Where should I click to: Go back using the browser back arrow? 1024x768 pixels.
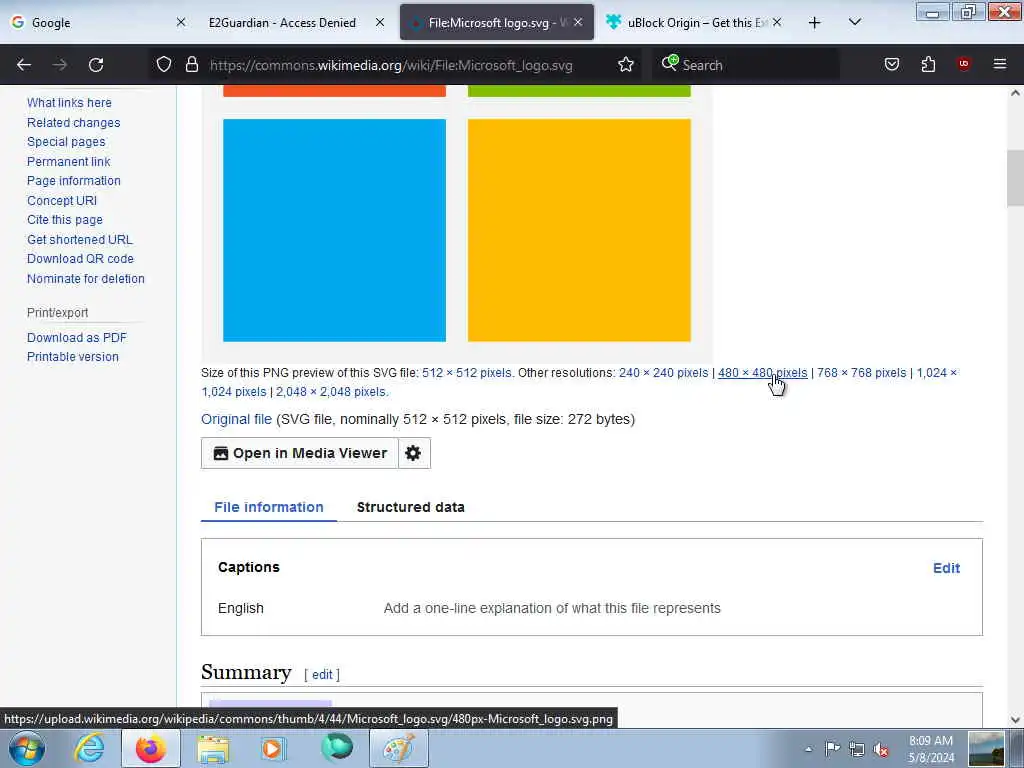pyautogui.click(x=24, y=65)
